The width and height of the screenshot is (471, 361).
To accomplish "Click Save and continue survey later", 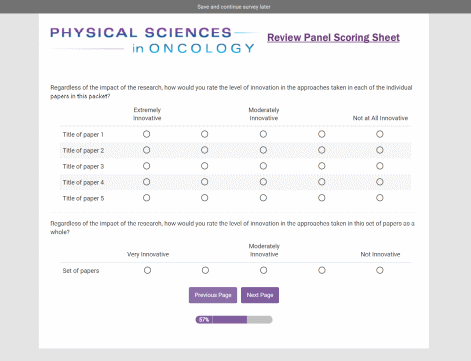I will (x=234, y=7).
